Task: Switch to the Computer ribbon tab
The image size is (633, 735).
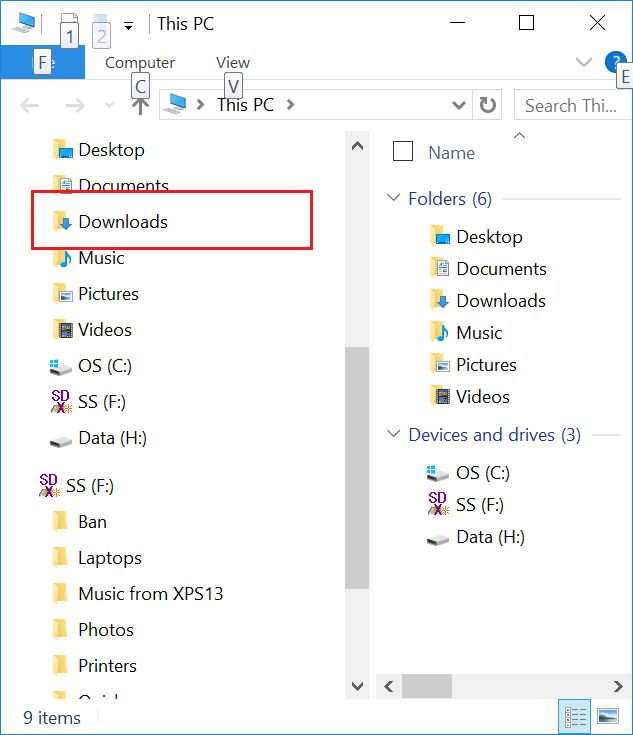Action: pos(140,62)
